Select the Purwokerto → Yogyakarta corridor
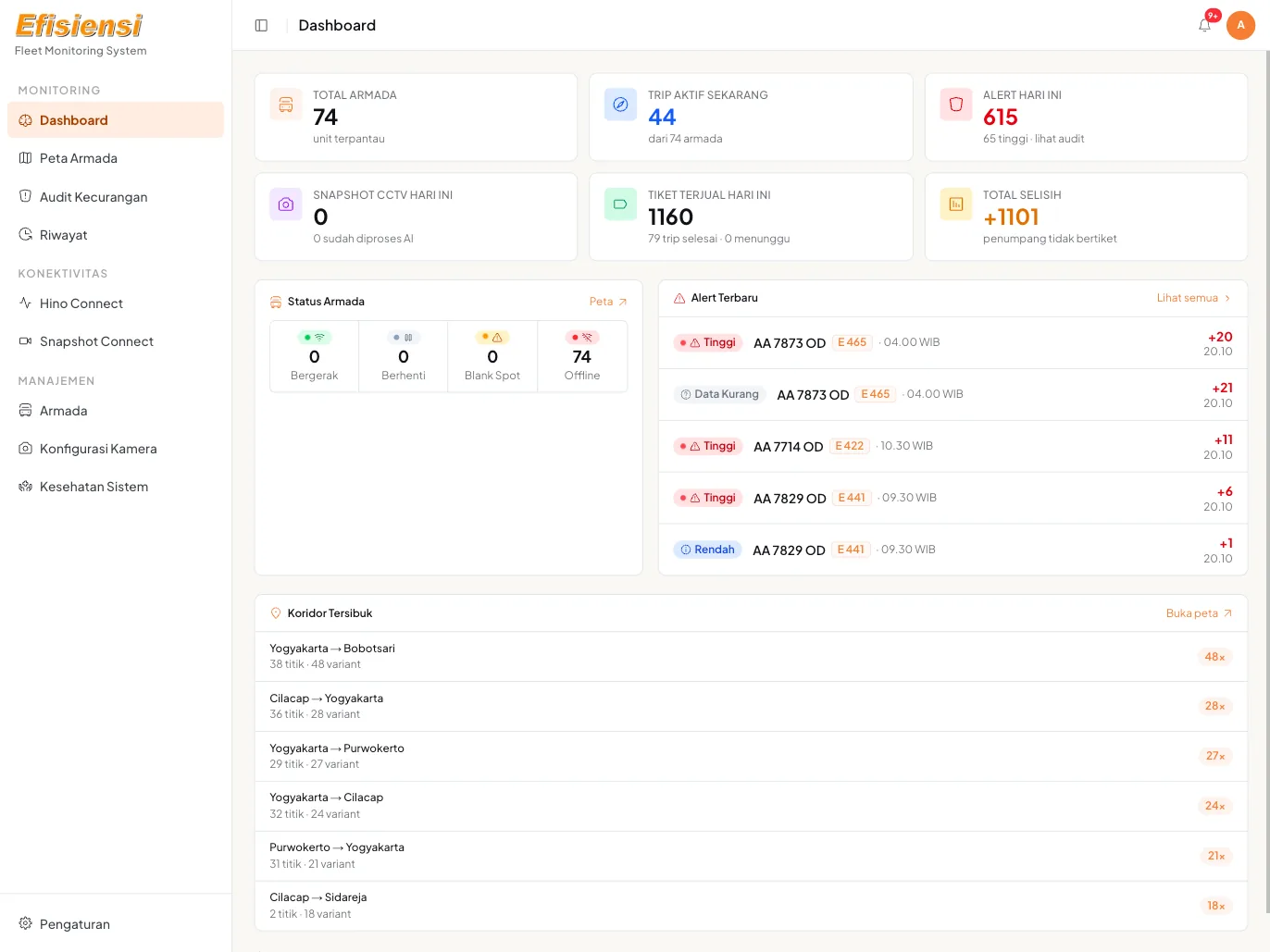Viewport: 1270px width, 952px height. 751,856
